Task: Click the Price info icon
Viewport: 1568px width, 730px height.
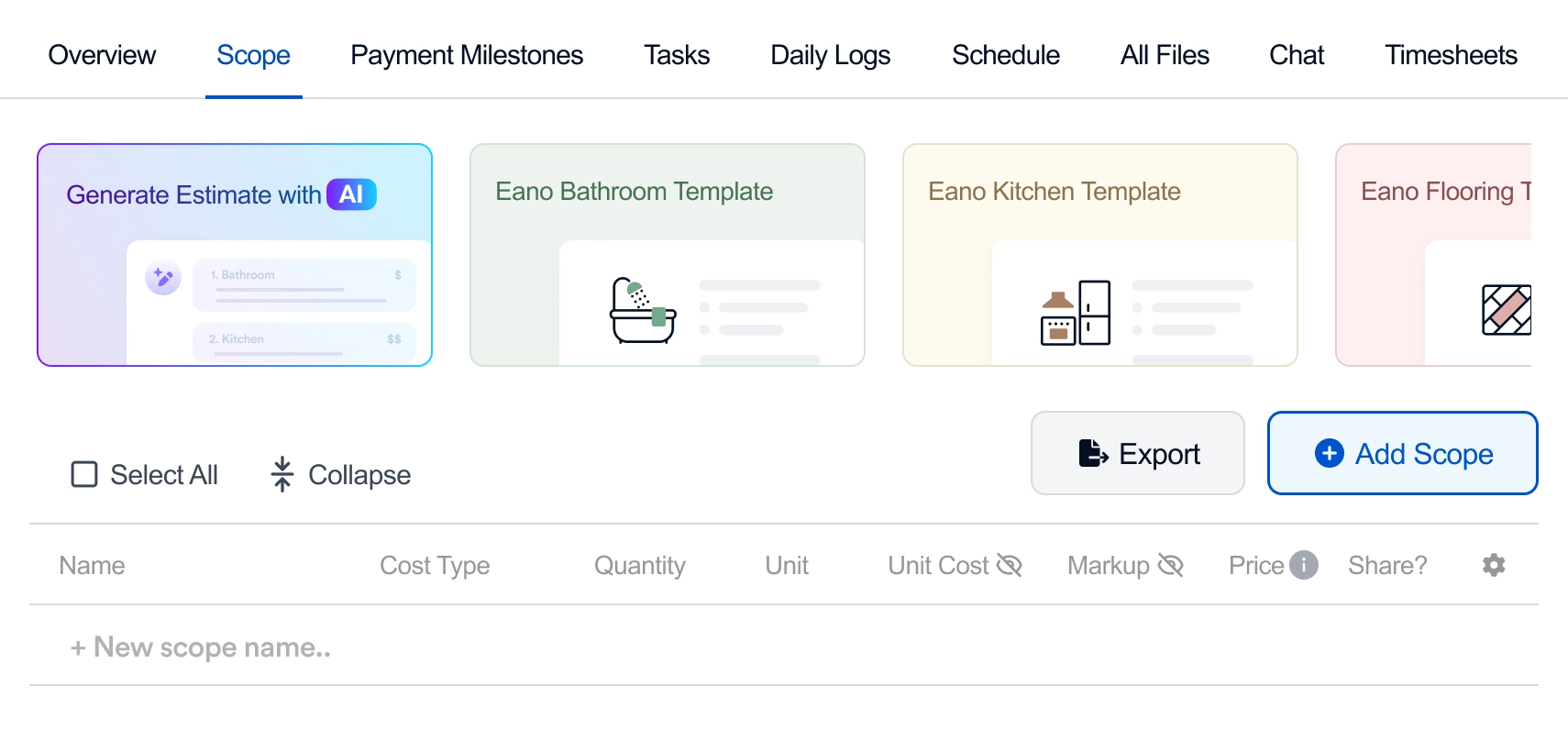Action: (x=1303, y=565)
